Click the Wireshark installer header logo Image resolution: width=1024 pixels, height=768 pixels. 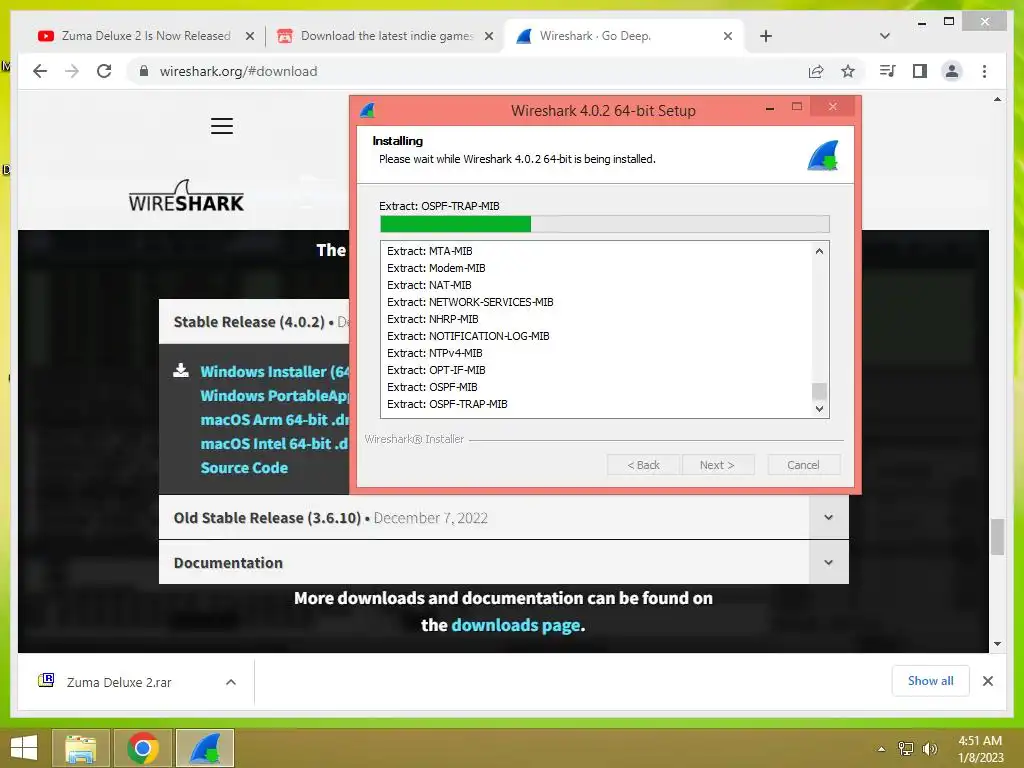coord(823,155)
